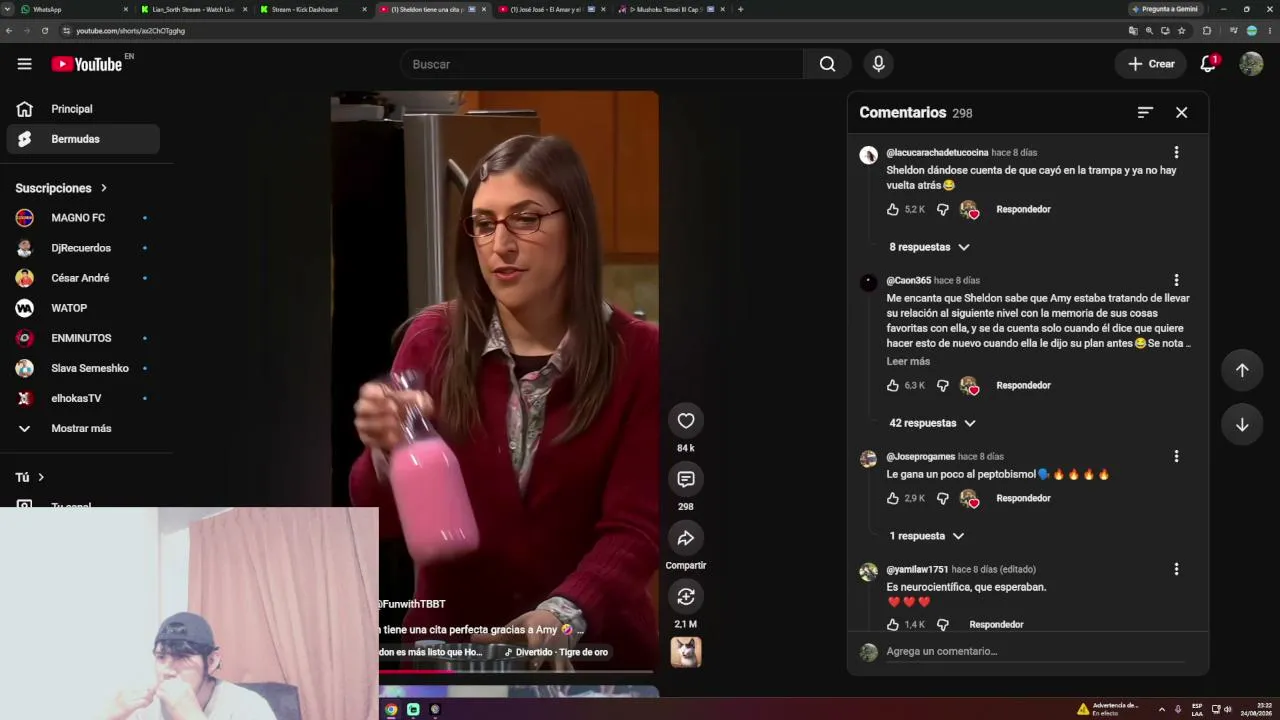This screenshot has width=1280, height=720.
Task: Like @Caon365's comment
Action: pyautogui.click(x=893, y=385)
